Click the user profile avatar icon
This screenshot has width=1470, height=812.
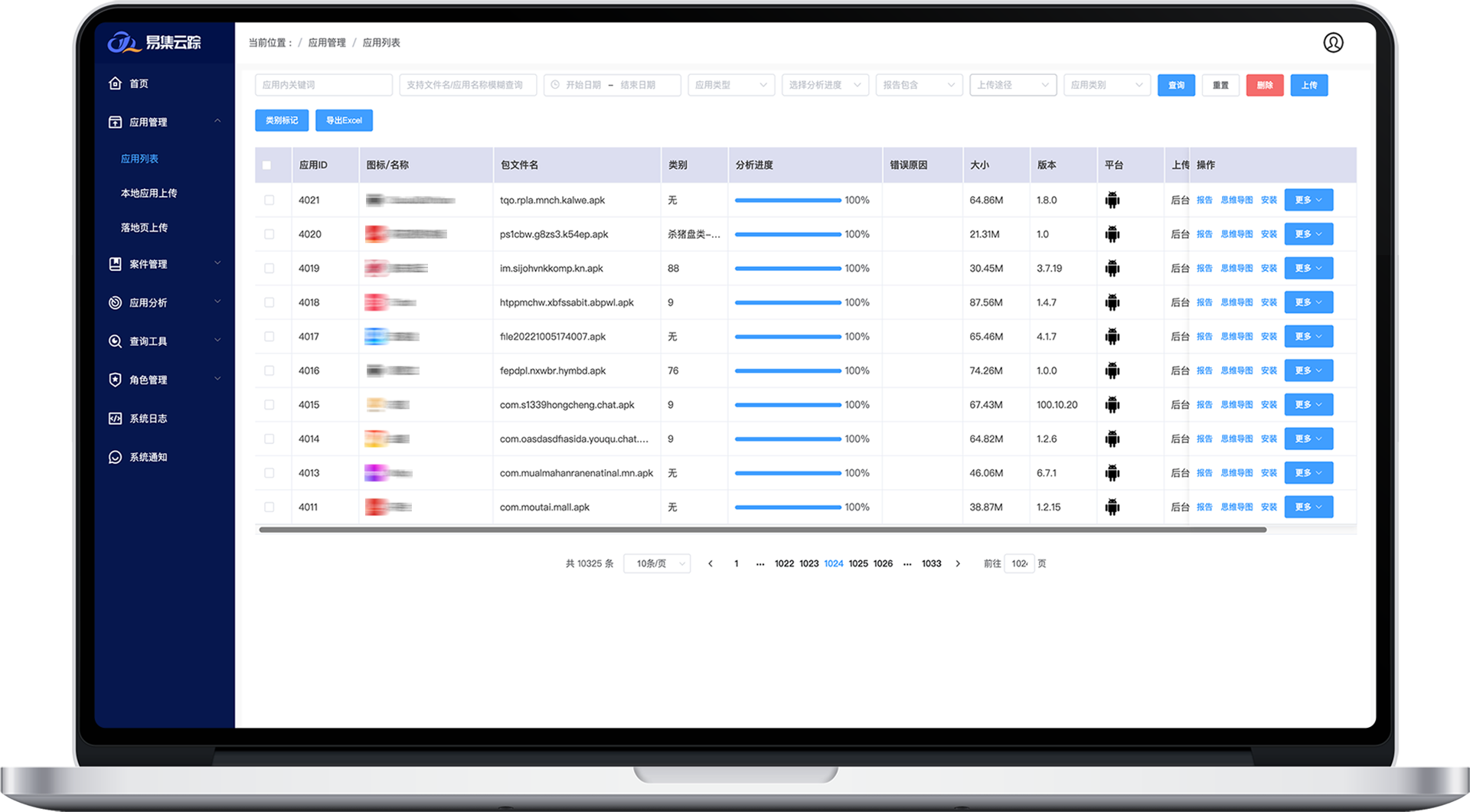pos(1333,43)
